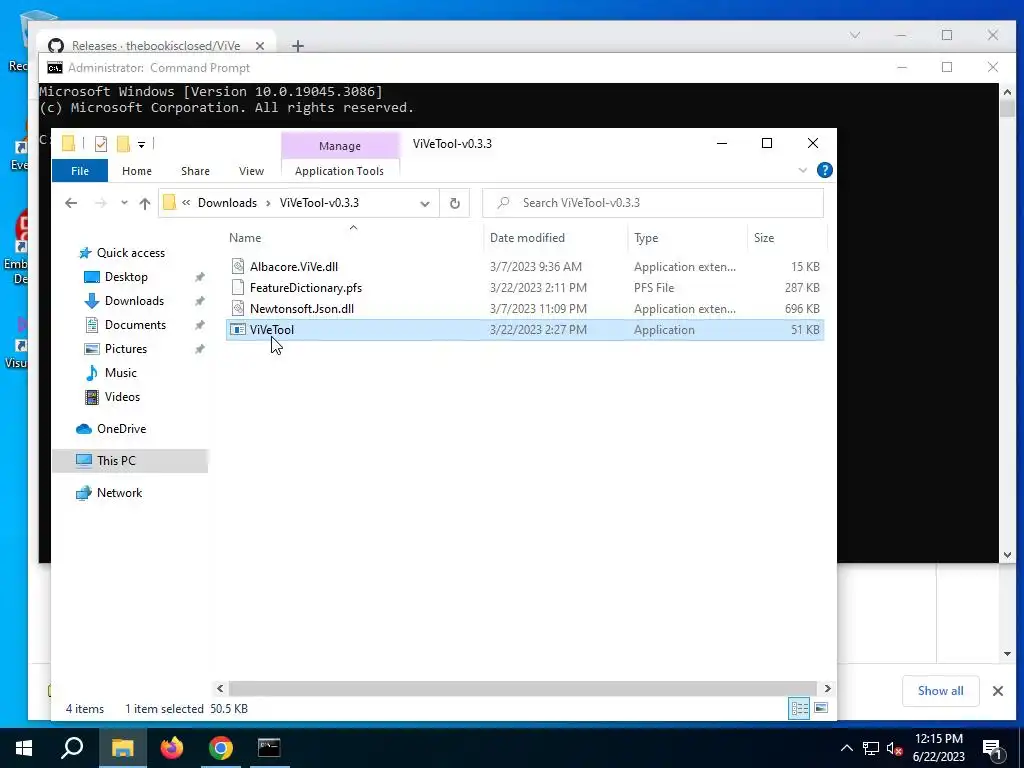
Task: Click the muted volume tray icon
Action: point(894,748)
